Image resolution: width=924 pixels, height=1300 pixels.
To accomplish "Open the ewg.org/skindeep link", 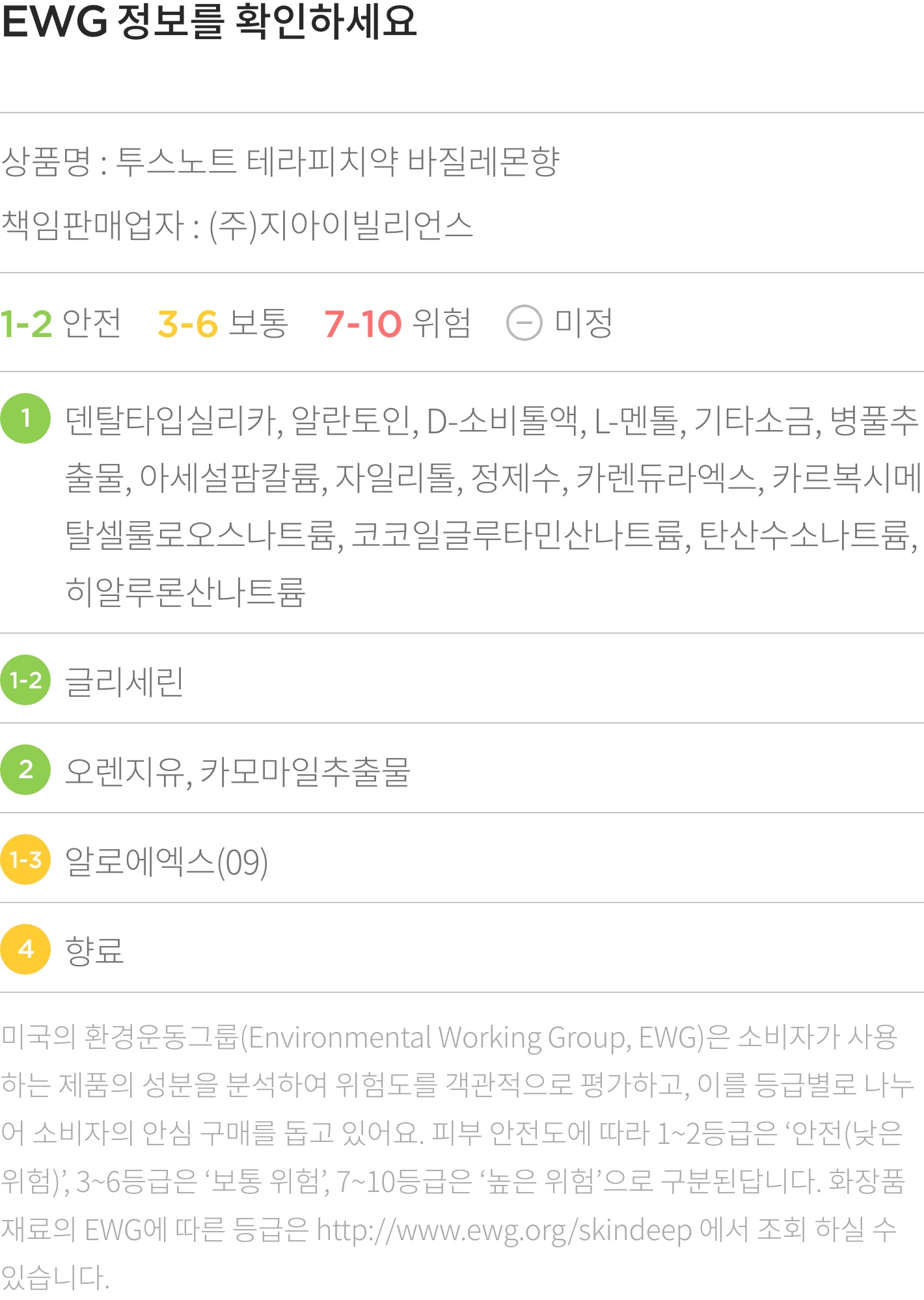I will click(x=504, y=1230).
